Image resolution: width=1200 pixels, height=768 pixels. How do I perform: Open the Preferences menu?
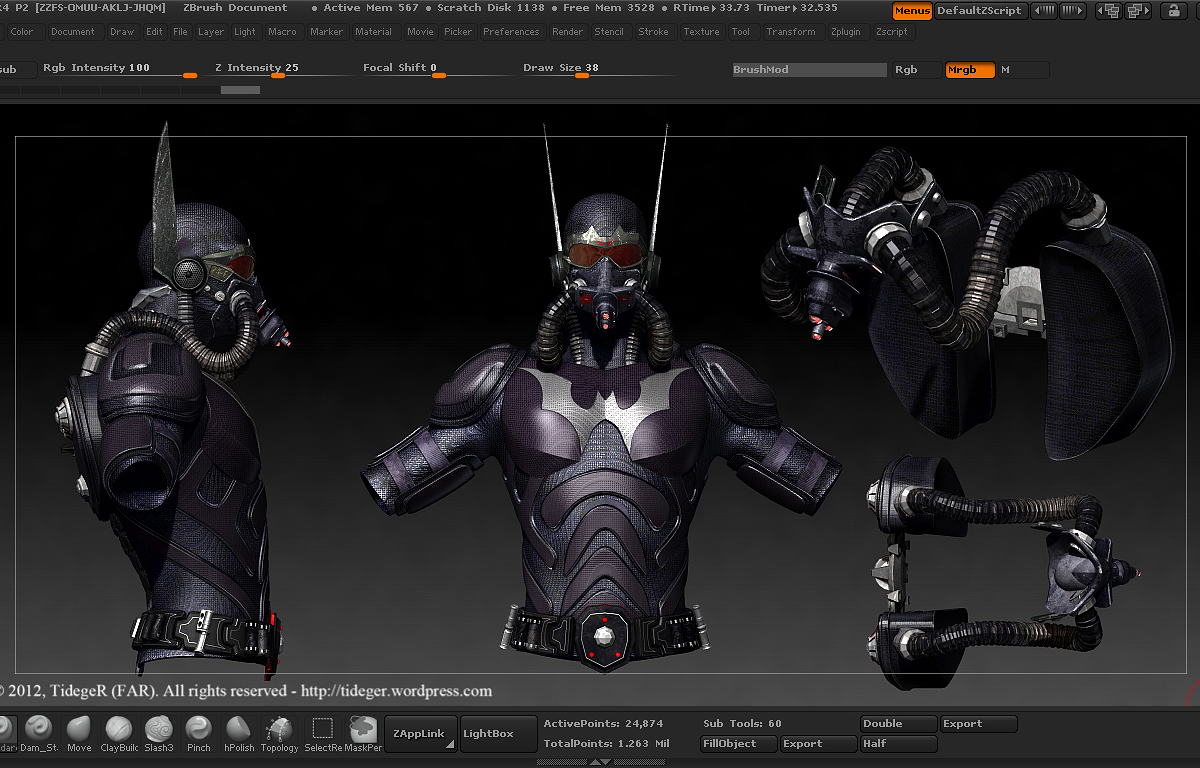511,32
